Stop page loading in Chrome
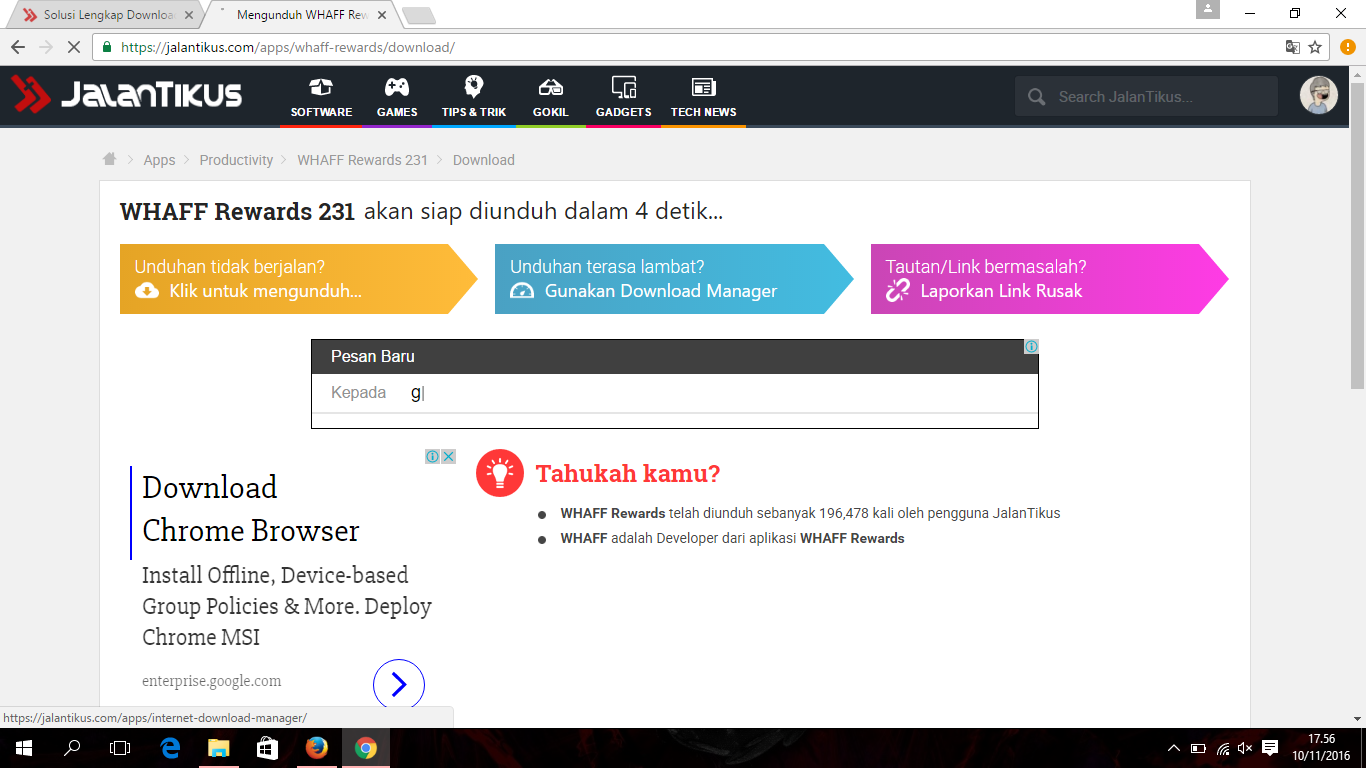This screenshot has width=1366, height=768. point(76,47)
